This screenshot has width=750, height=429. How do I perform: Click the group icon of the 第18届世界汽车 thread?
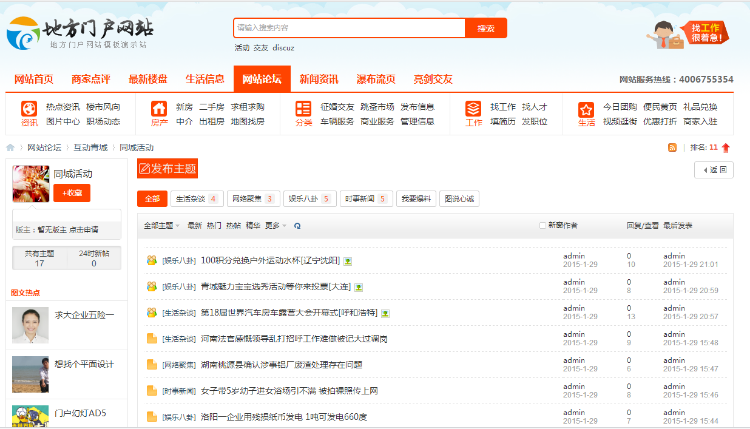point(152,312)
